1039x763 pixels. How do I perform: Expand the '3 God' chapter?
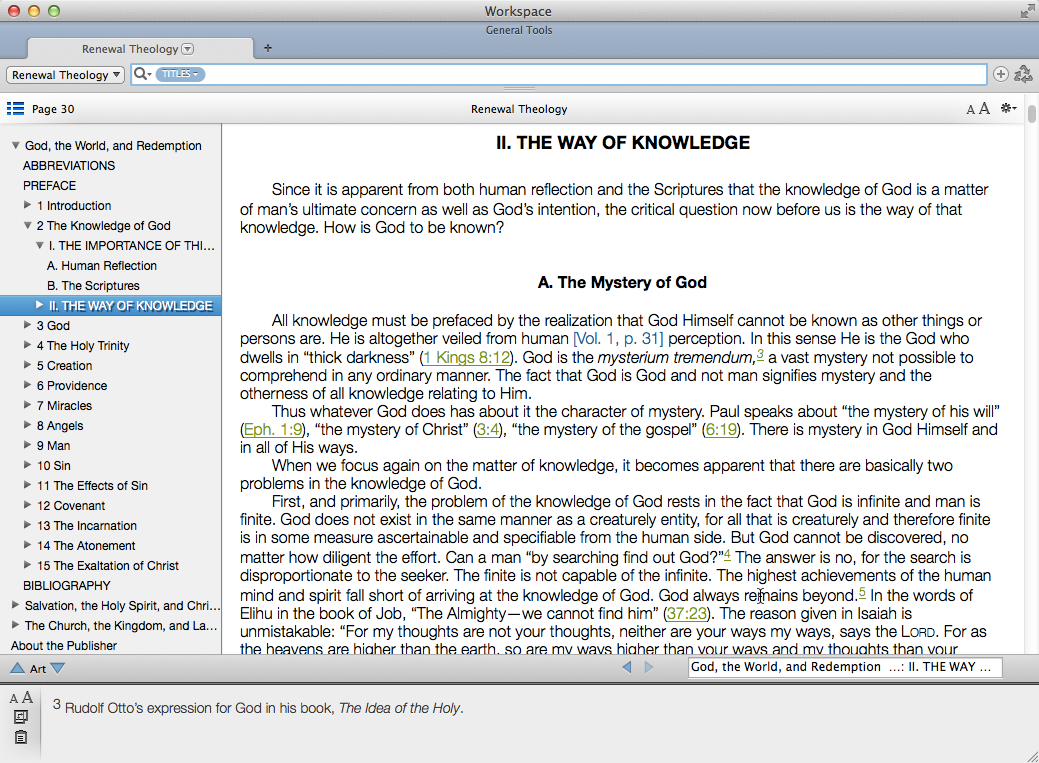pyautogui.click(x=28, y=325)
